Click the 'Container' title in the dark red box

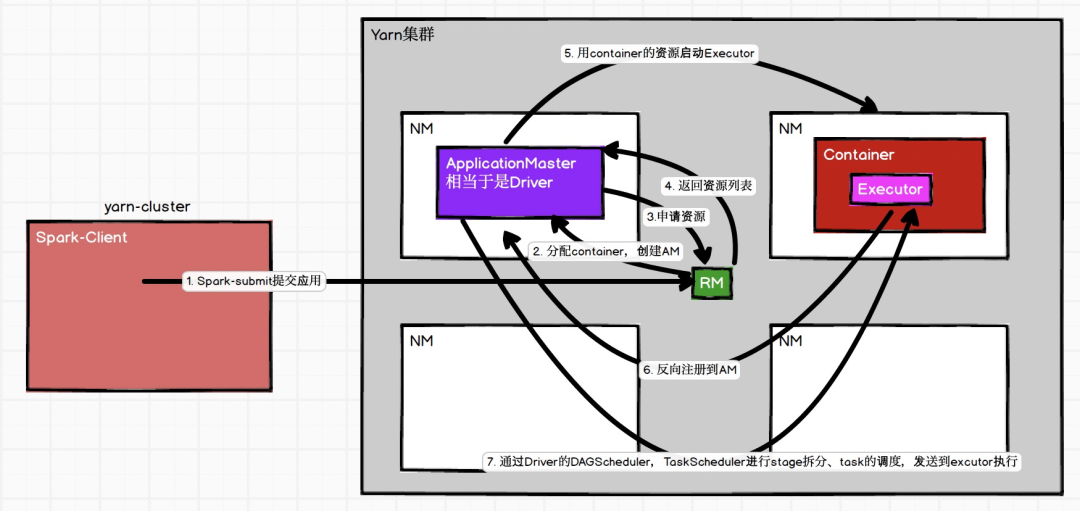coord(859,154)
